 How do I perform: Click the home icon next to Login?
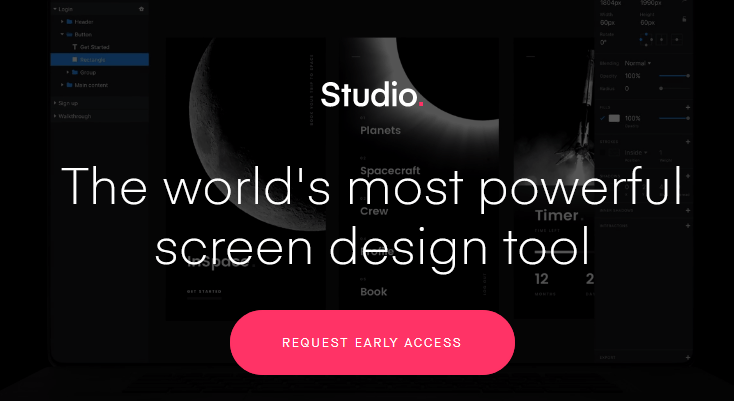[141, 9]
